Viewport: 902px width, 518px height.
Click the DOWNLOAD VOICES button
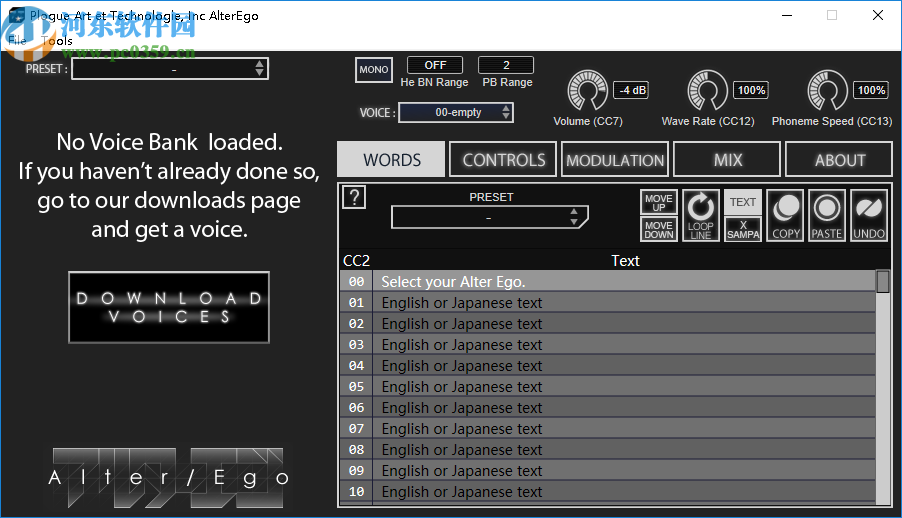tap(169, 307)
